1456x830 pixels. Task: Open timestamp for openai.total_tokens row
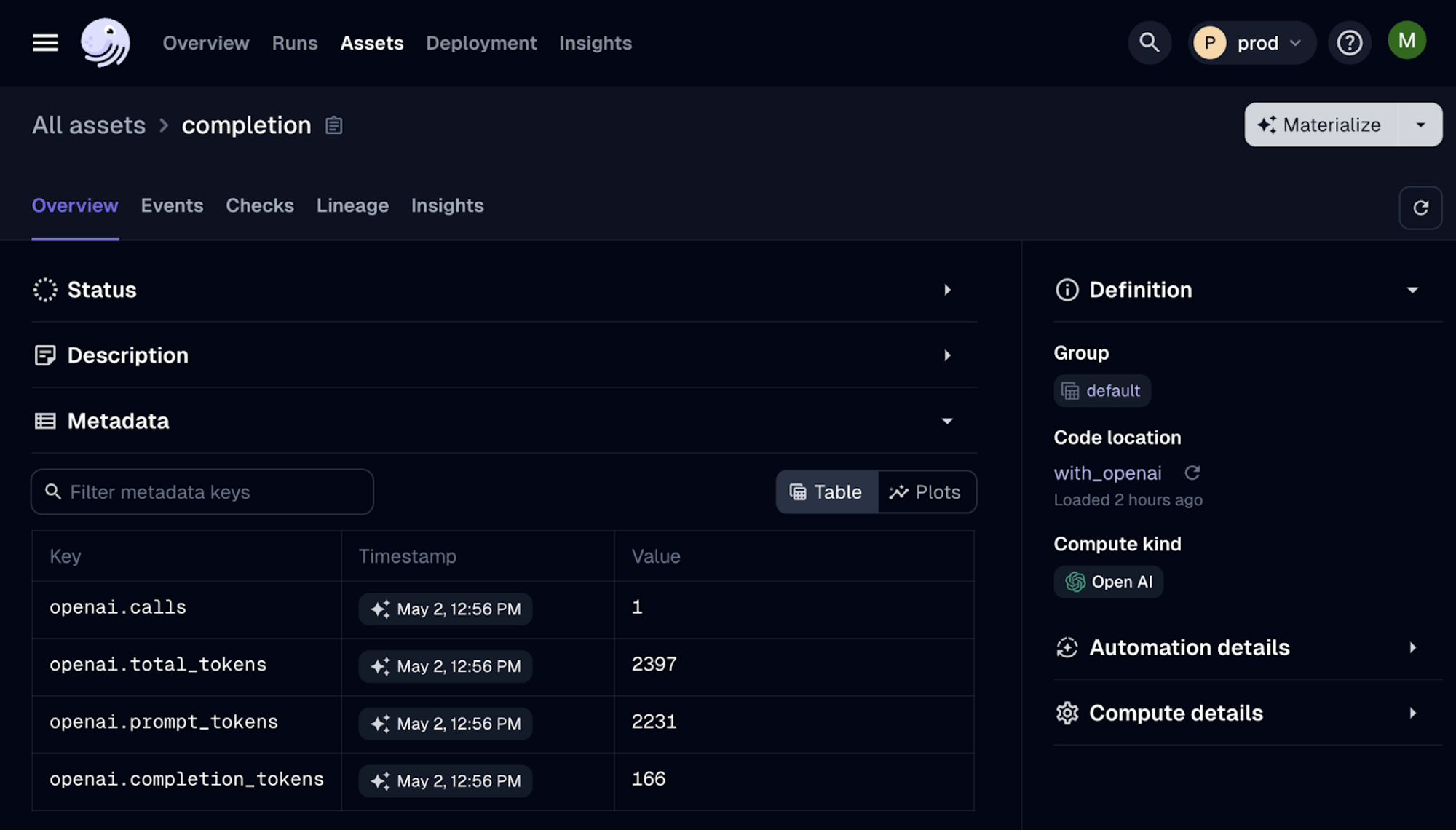click(x=446, y=666)
